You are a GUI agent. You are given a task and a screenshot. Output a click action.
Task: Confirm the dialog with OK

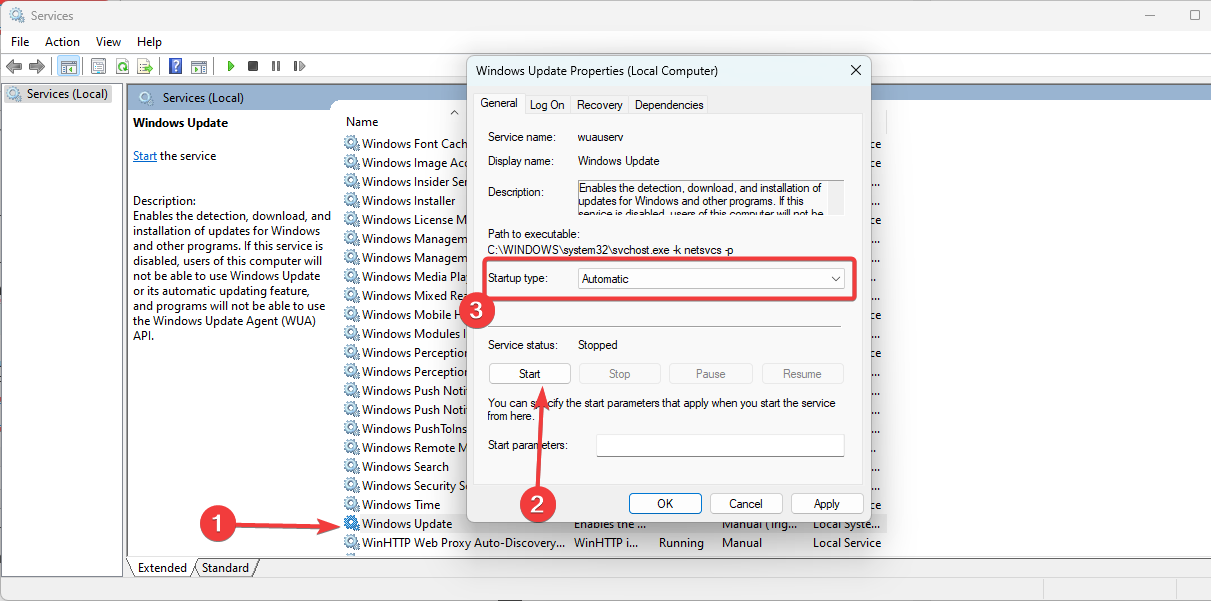(665, 504)
